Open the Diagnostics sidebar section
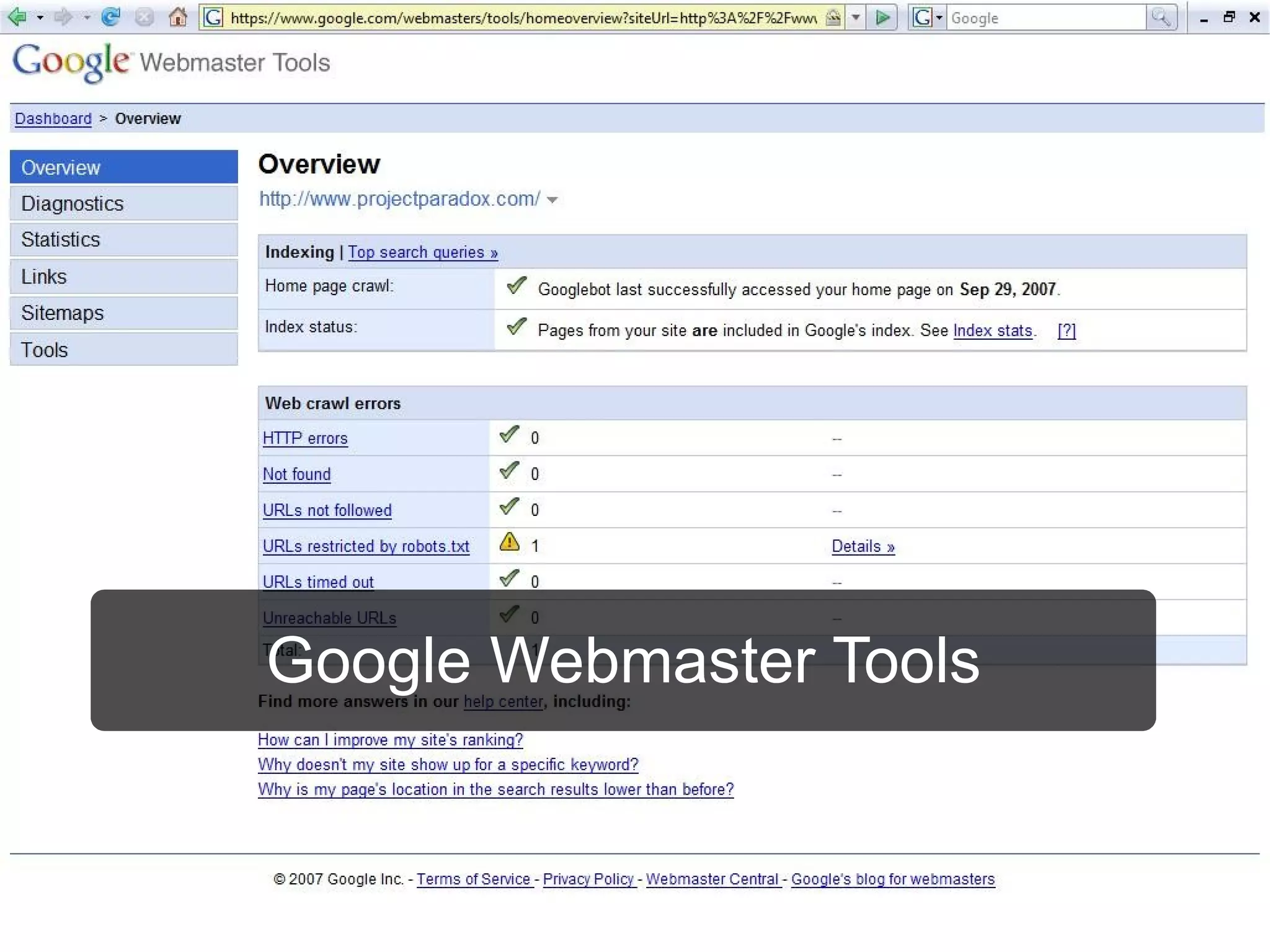1270x952 pixels. [124, 203]
